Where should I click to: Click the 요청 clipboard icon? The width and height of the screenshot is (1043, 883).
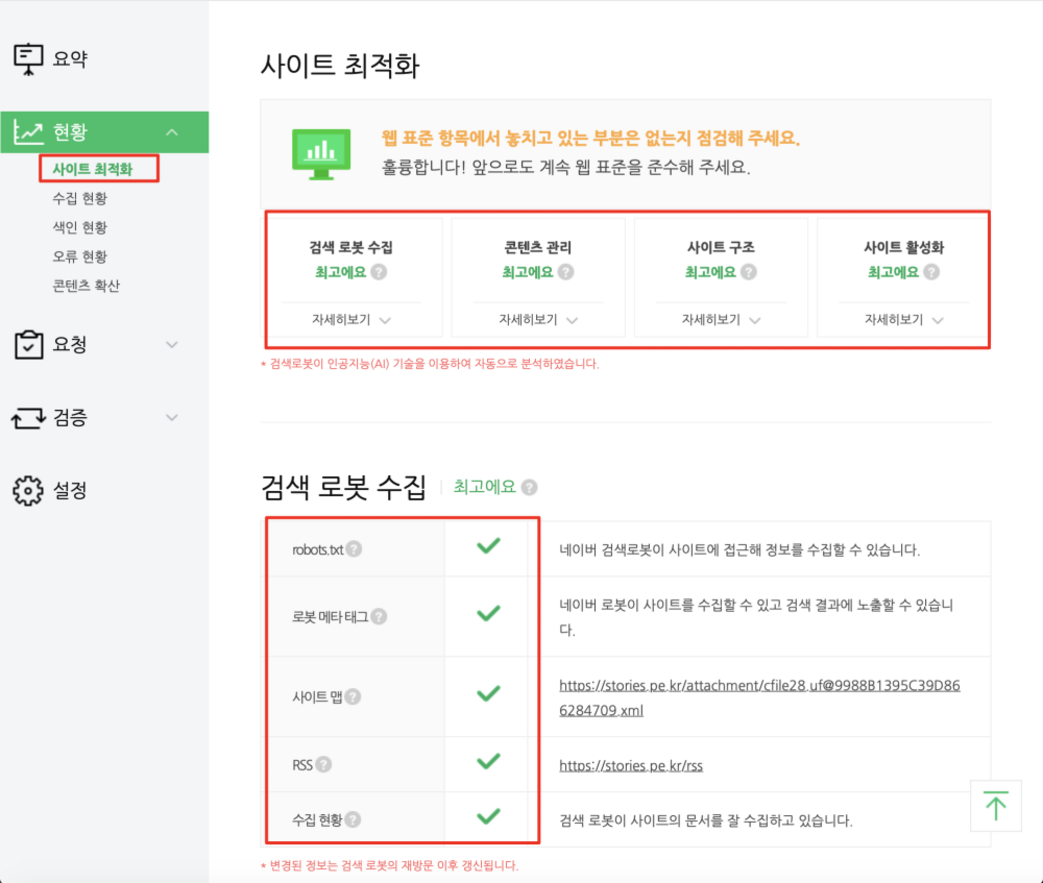tap(29, 345)
